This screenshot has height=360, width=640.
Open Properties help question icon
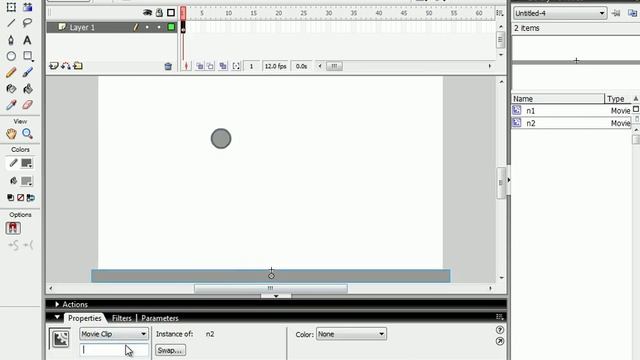500,330
